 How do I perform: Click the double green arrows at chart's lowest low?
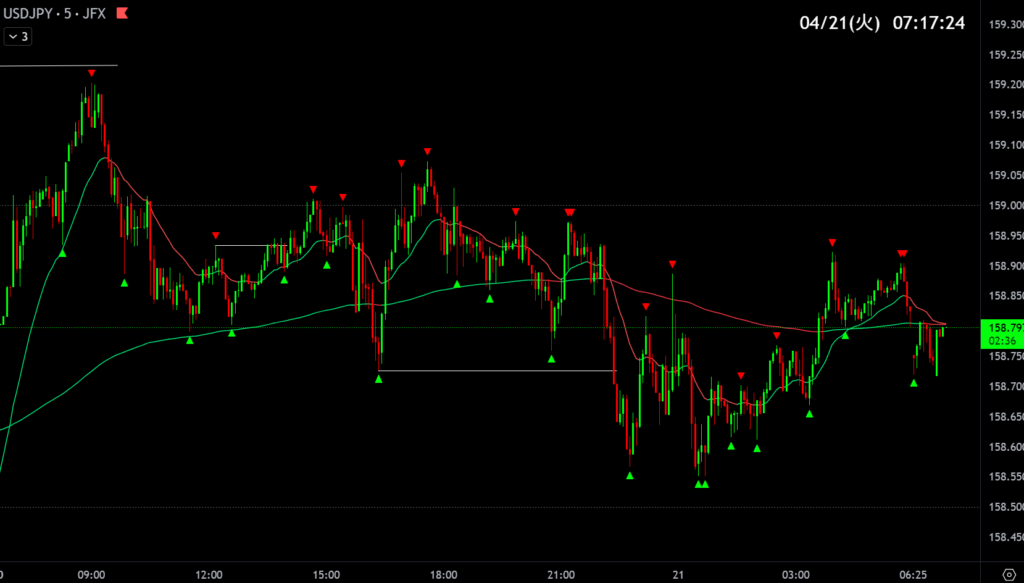701,484
